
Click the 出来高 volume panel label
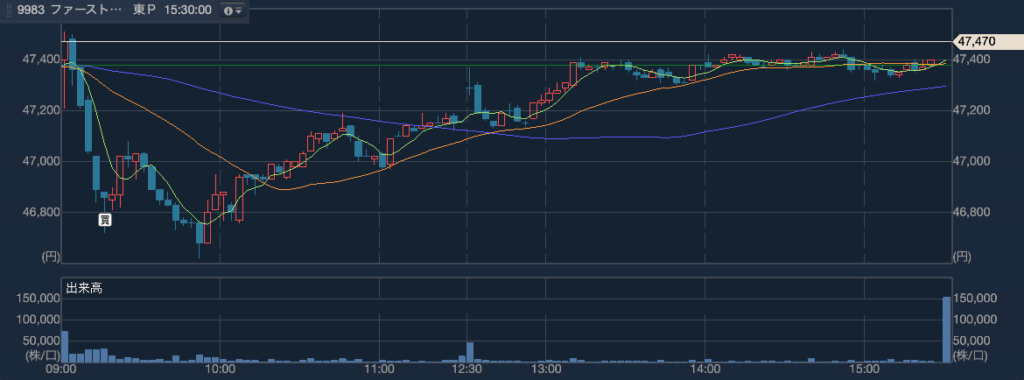[x=84, y=288]
